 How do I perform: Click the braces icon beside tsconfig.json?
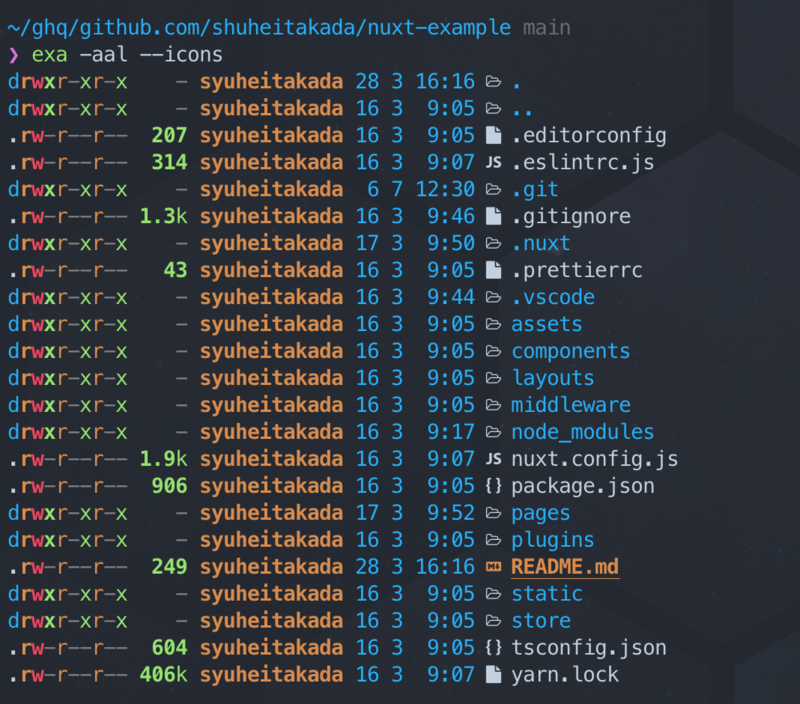tap(493, 648)
